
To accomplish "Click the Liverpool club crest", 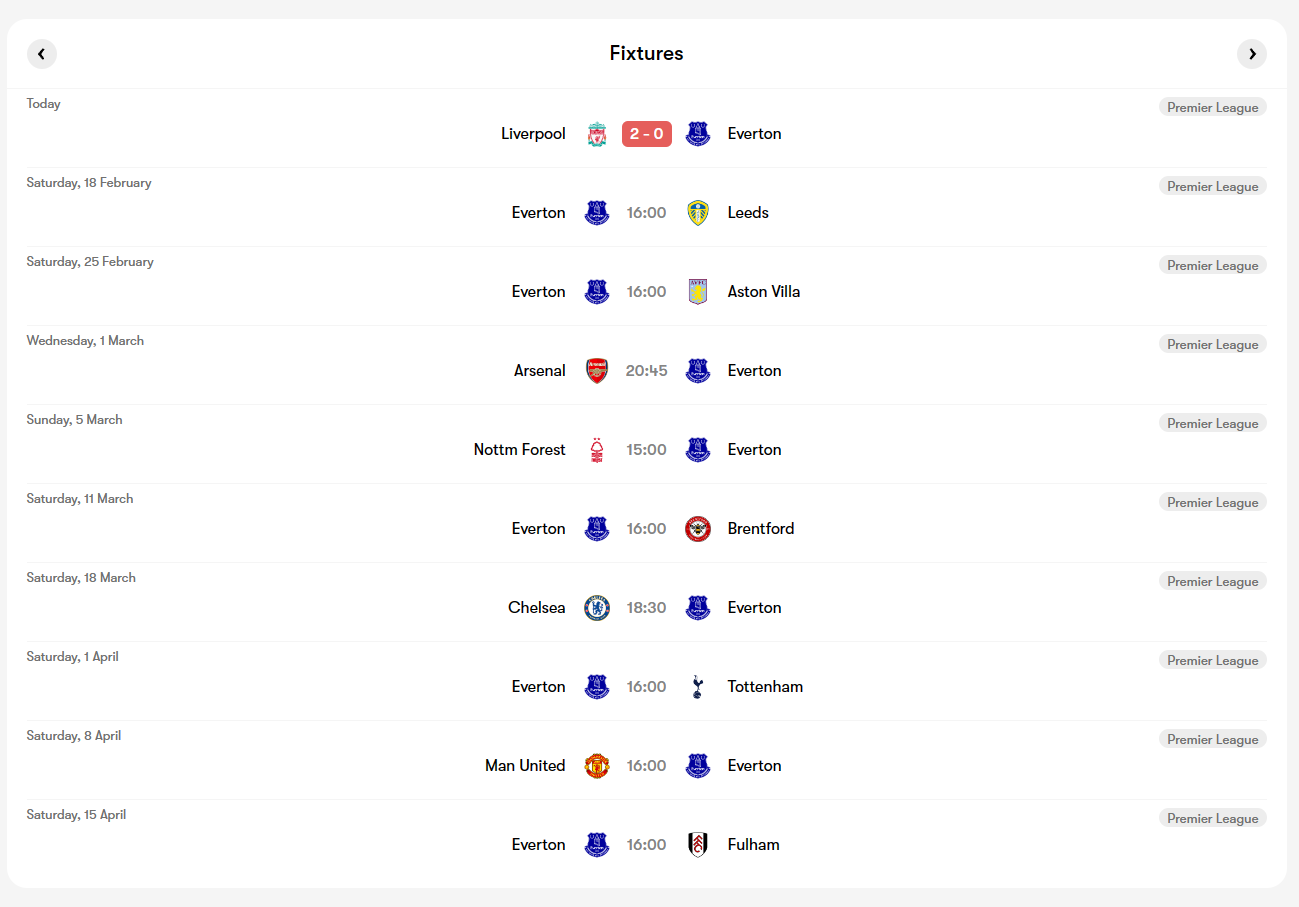I will [597, 134].
